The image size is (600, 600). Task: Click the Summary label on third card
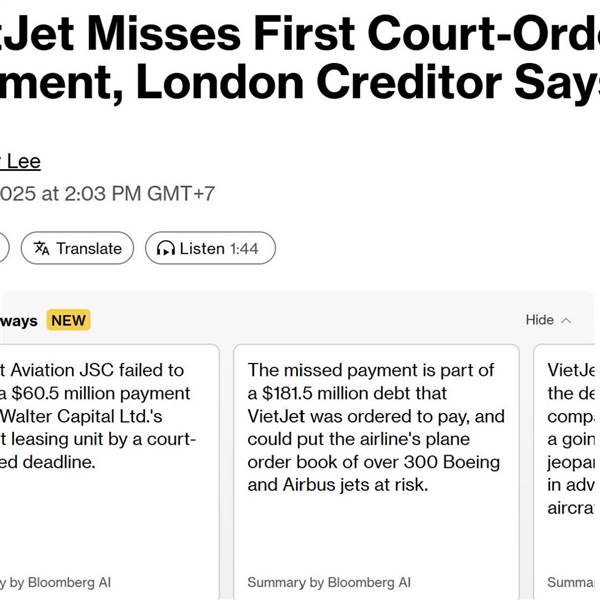point(571,582)
